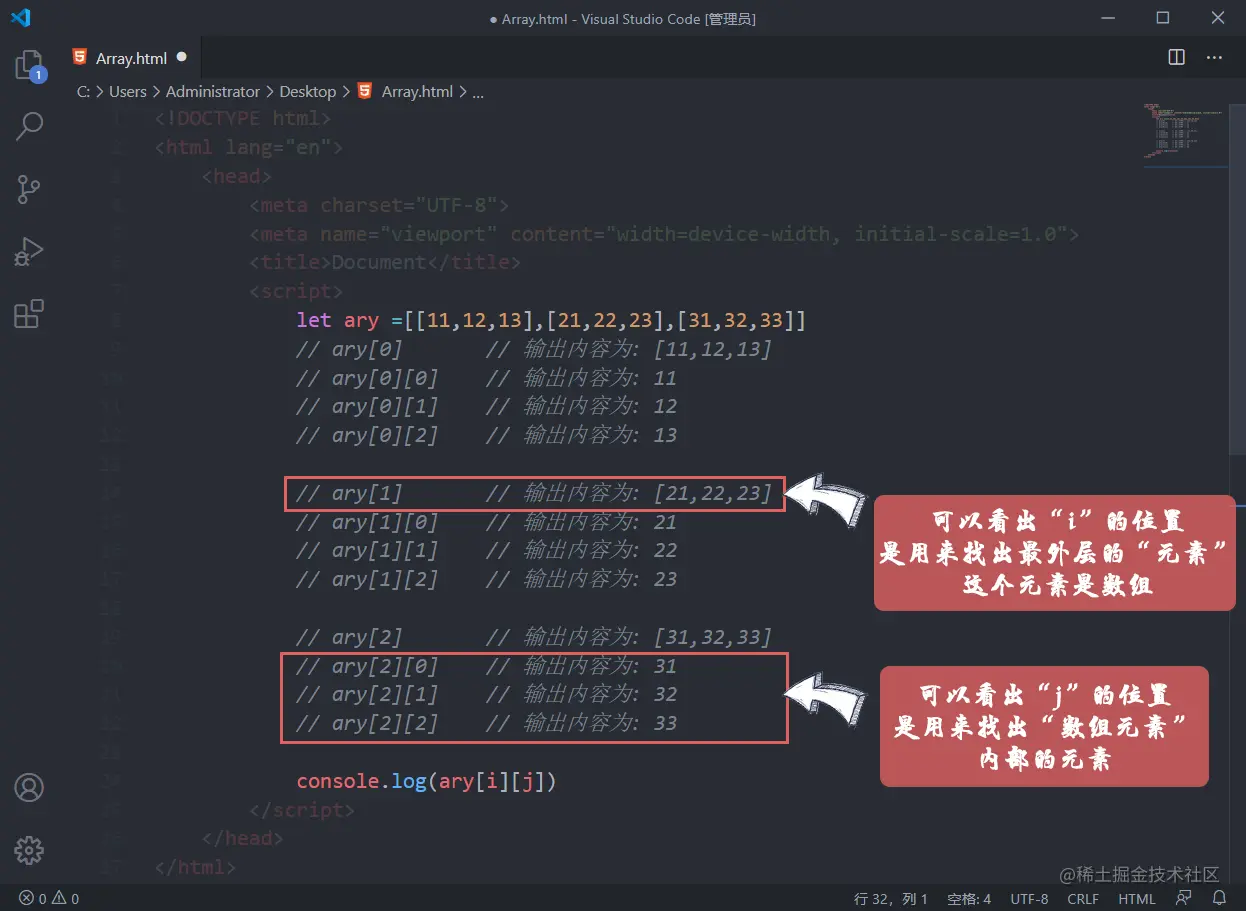Click the 'console.log(ary[i][j])' line

426,781
